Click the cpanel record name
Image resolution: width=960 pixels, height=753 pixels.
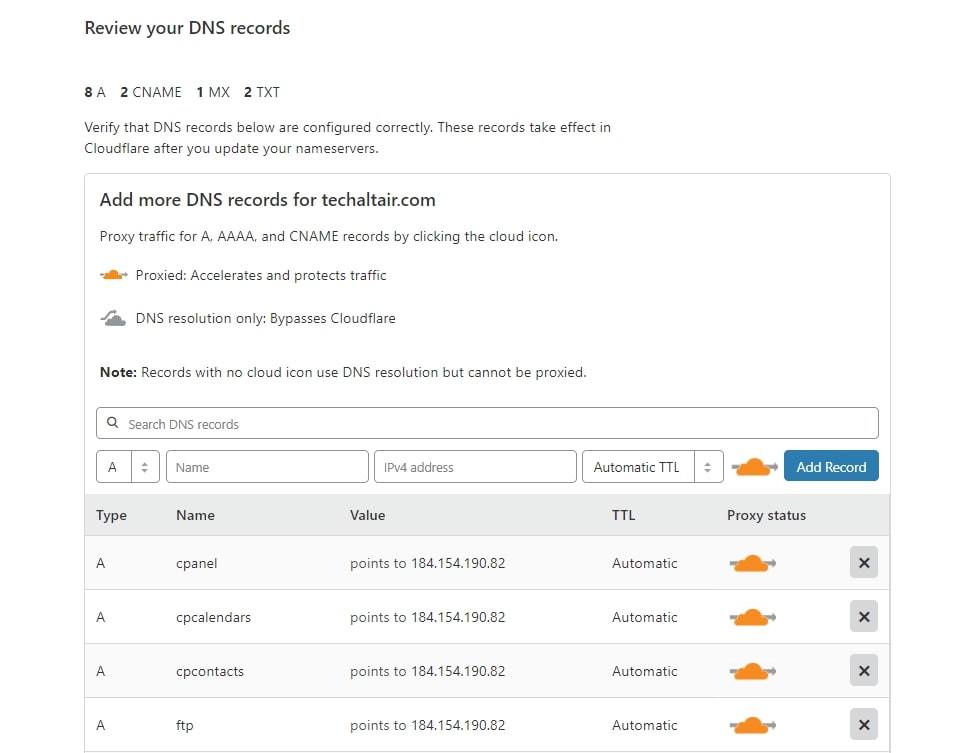point(197,564)
